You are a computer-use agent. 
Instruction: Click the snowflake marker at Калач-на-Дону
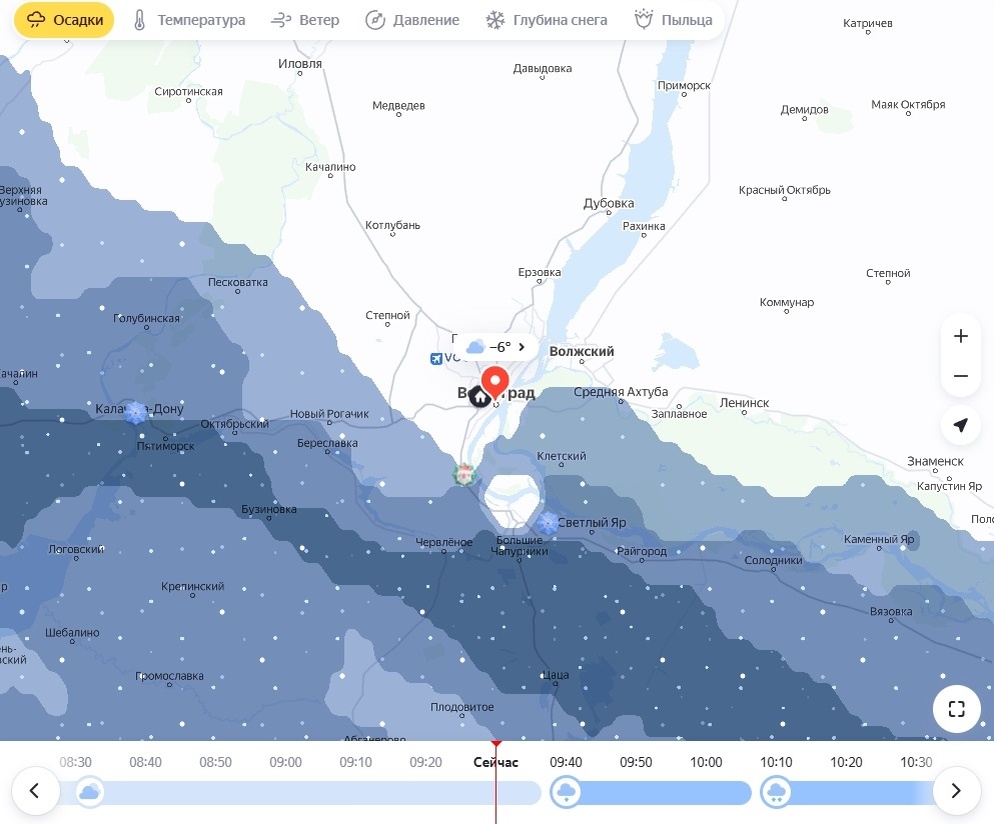tap(136, 412)
